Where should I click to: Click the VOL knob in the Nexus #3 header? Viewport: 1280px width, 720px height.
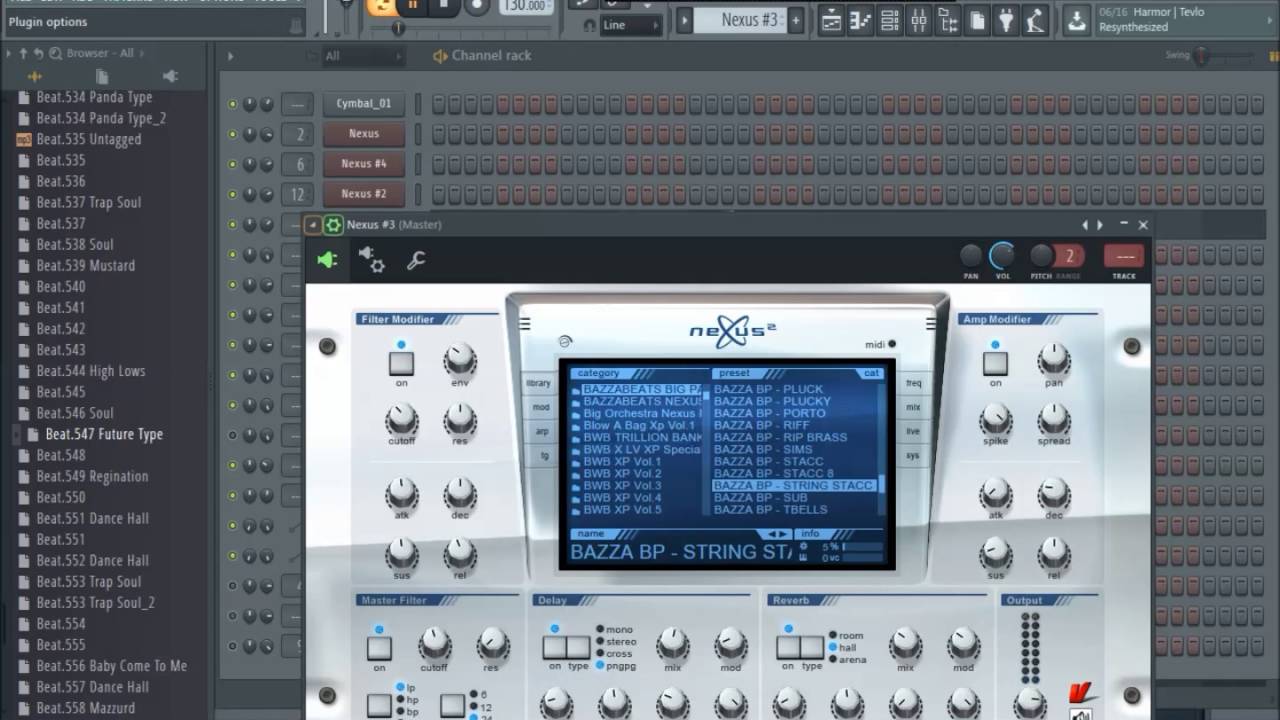click(1002, 257)
